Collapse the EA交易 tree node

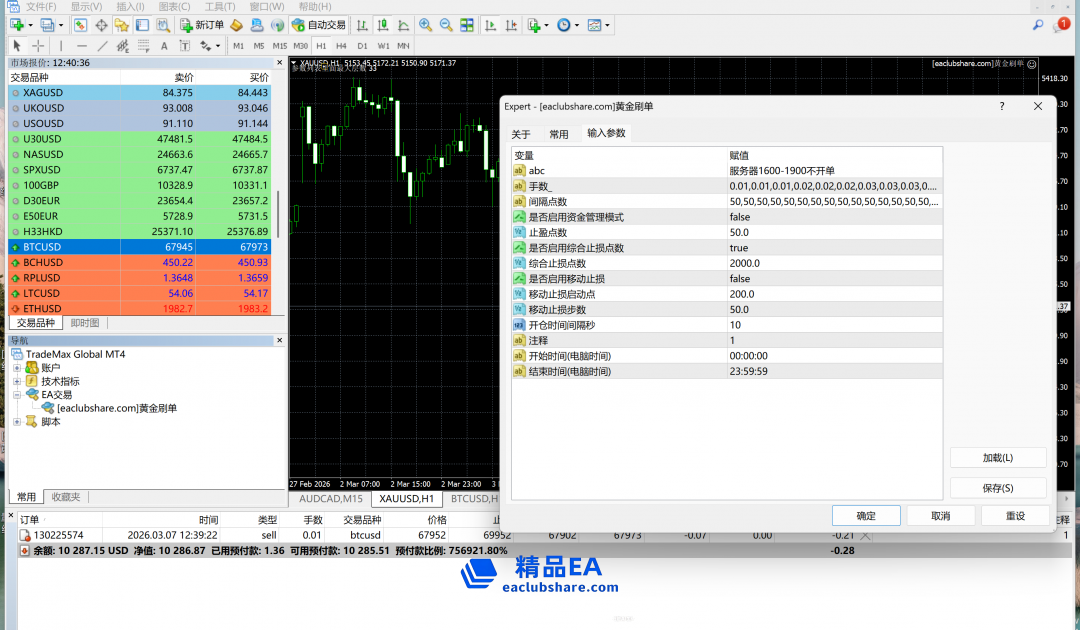point(17,394)
